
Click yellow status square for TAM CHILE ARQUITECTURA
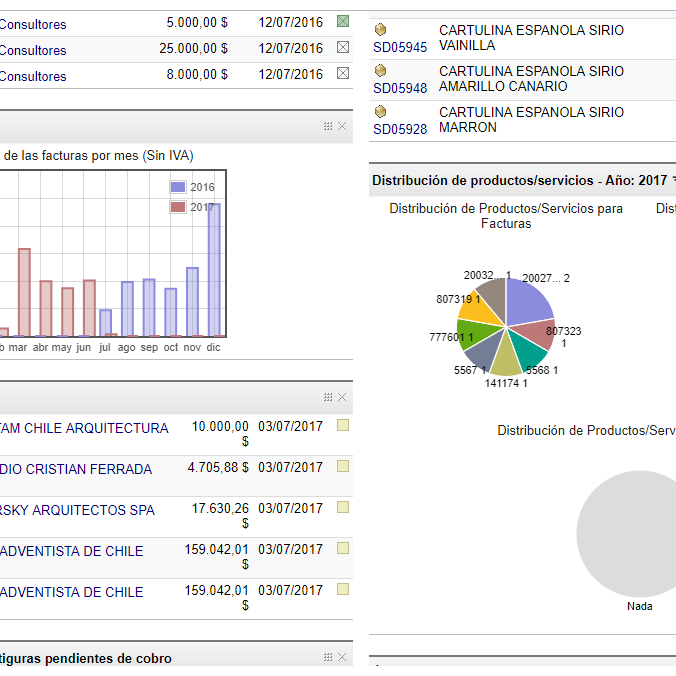click(x=343, y=425)
